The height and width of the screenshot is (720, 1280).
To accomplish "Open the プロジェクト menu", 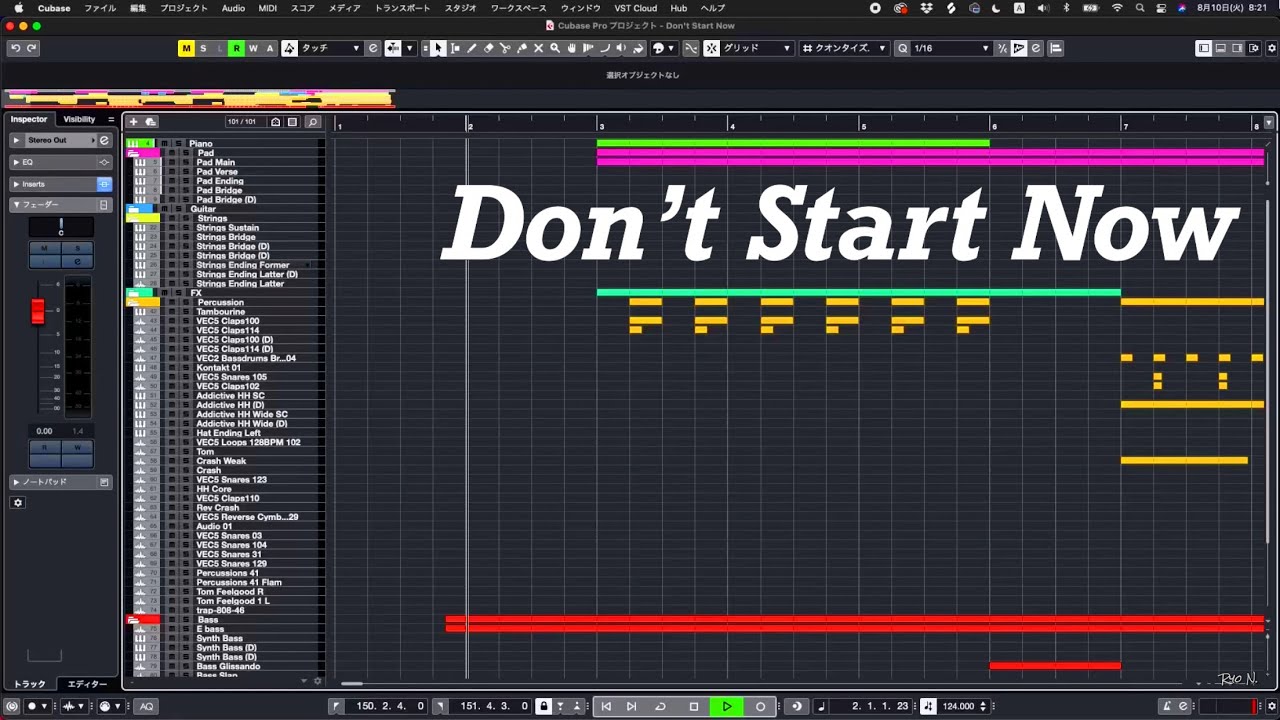I will (x=184, y=8).
